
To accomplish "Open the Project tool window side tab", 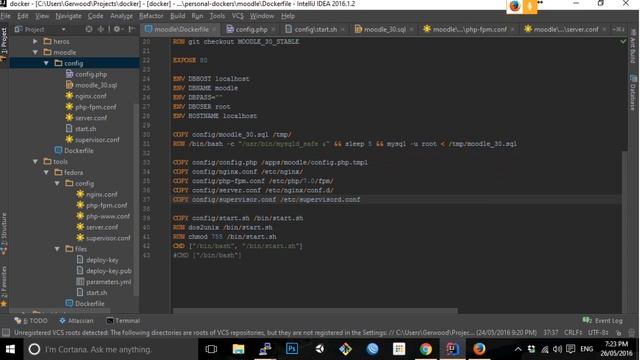I will (x=4, y=44).
